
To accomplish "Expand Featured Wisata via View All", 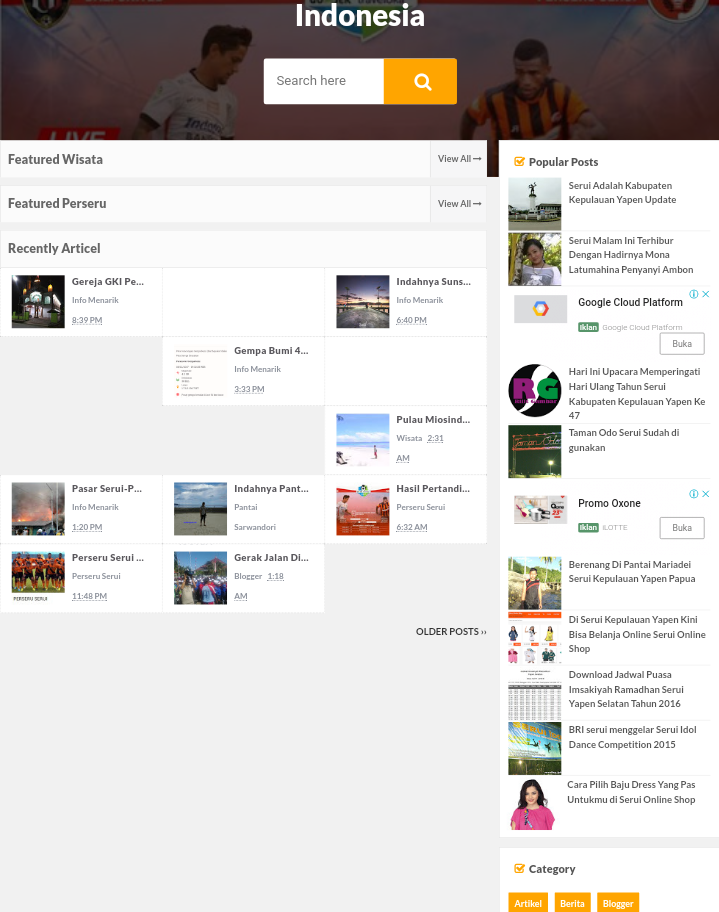I will (459, 159).
